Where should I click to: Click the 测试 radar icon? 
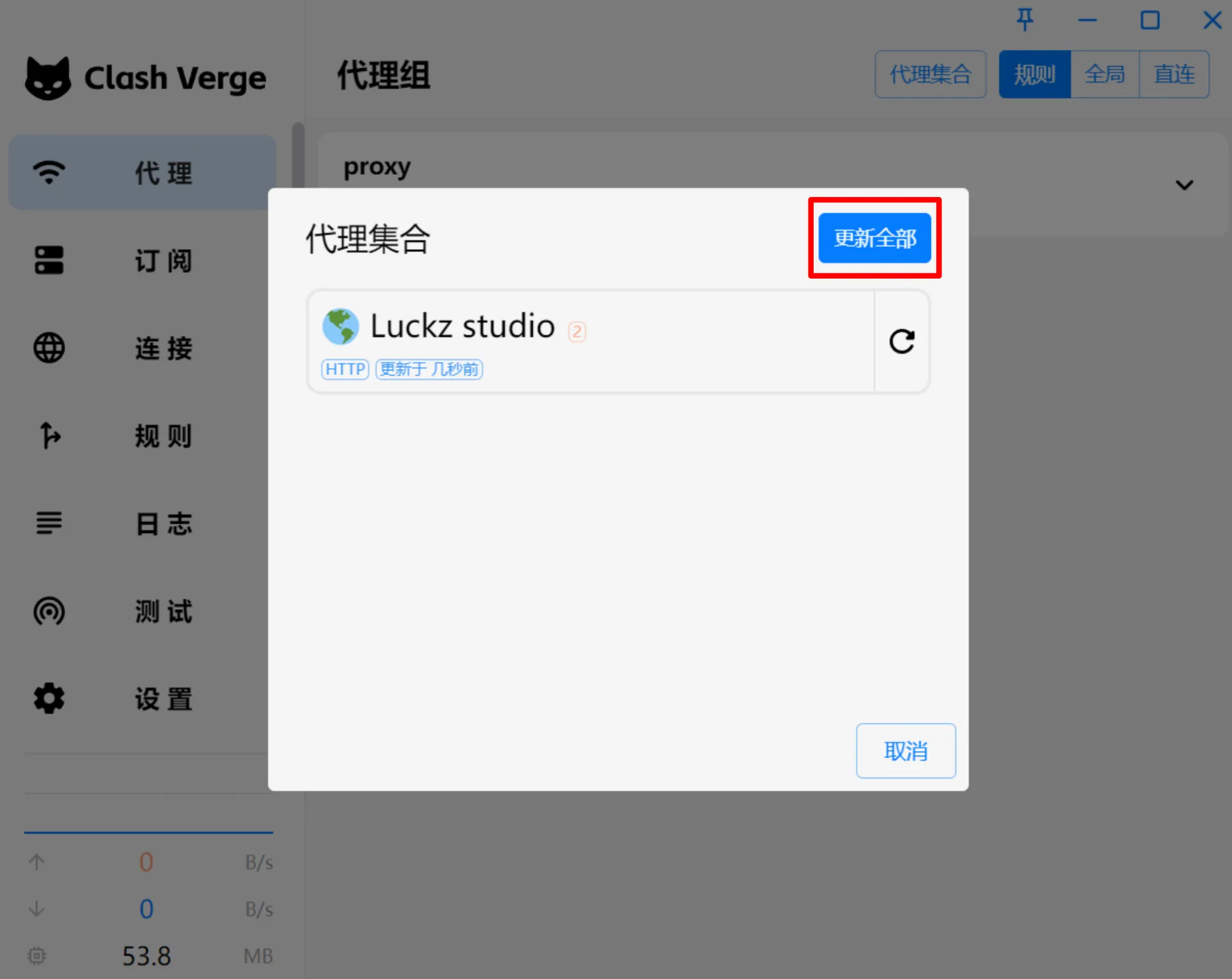[x=49, y=611]
